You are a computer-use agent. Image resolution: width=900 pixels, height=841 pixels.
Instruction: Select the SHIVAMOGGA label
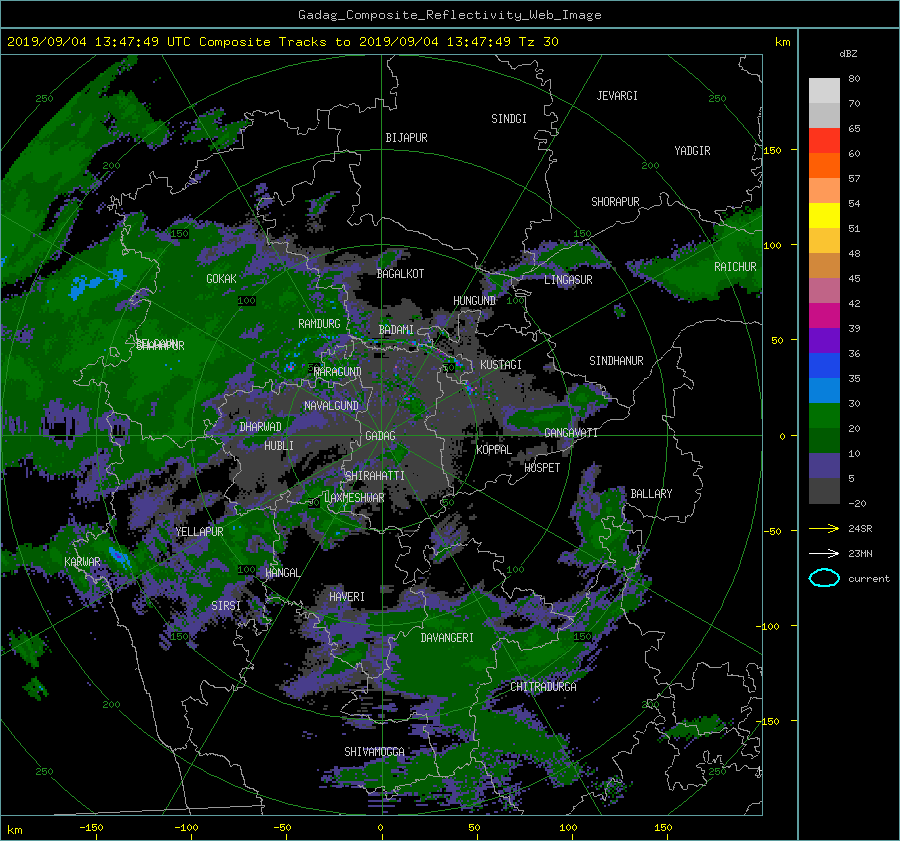coord(374,752)
